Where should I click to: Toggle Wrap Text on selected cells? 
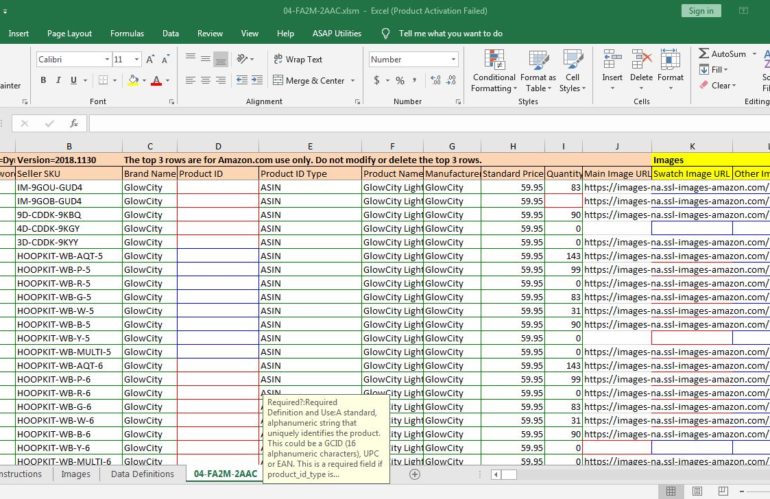(296, 60)
